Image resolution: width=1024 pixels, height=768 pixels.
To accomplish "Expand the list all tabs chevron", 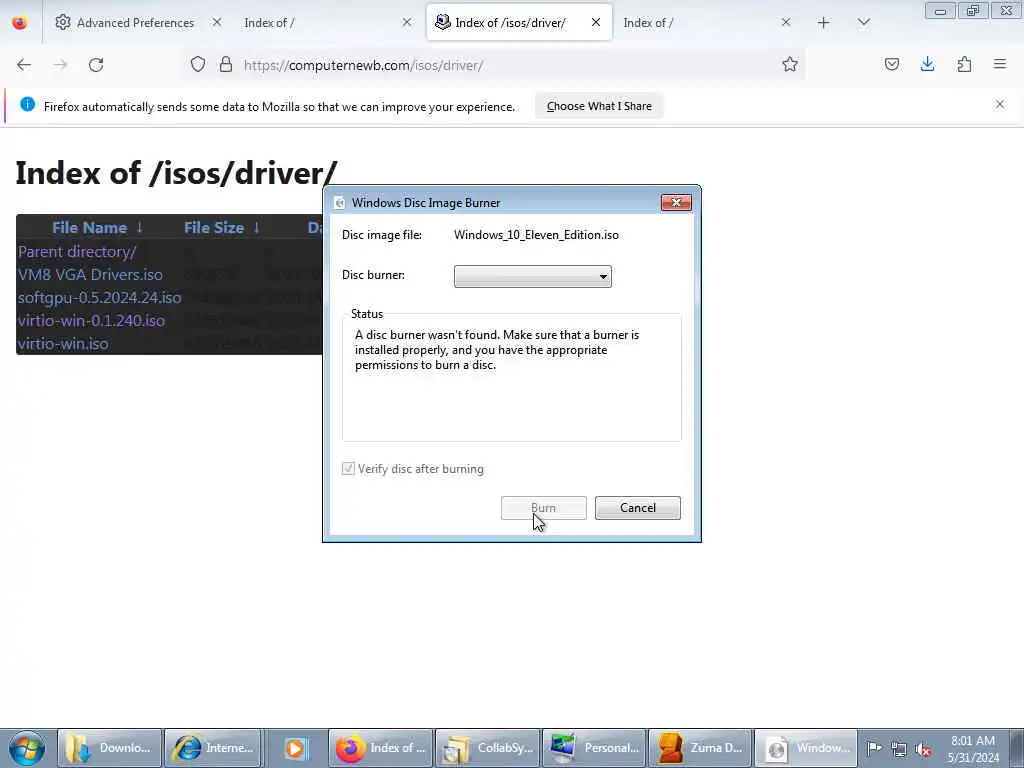I will [864, 23].
